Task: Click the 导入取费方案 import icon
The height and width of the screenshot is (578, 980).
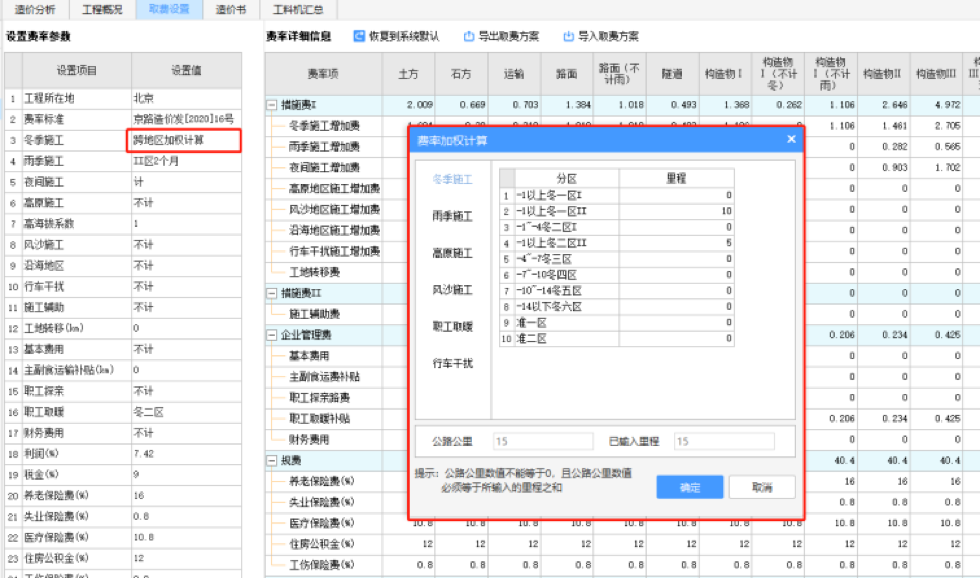Action: 569,36
